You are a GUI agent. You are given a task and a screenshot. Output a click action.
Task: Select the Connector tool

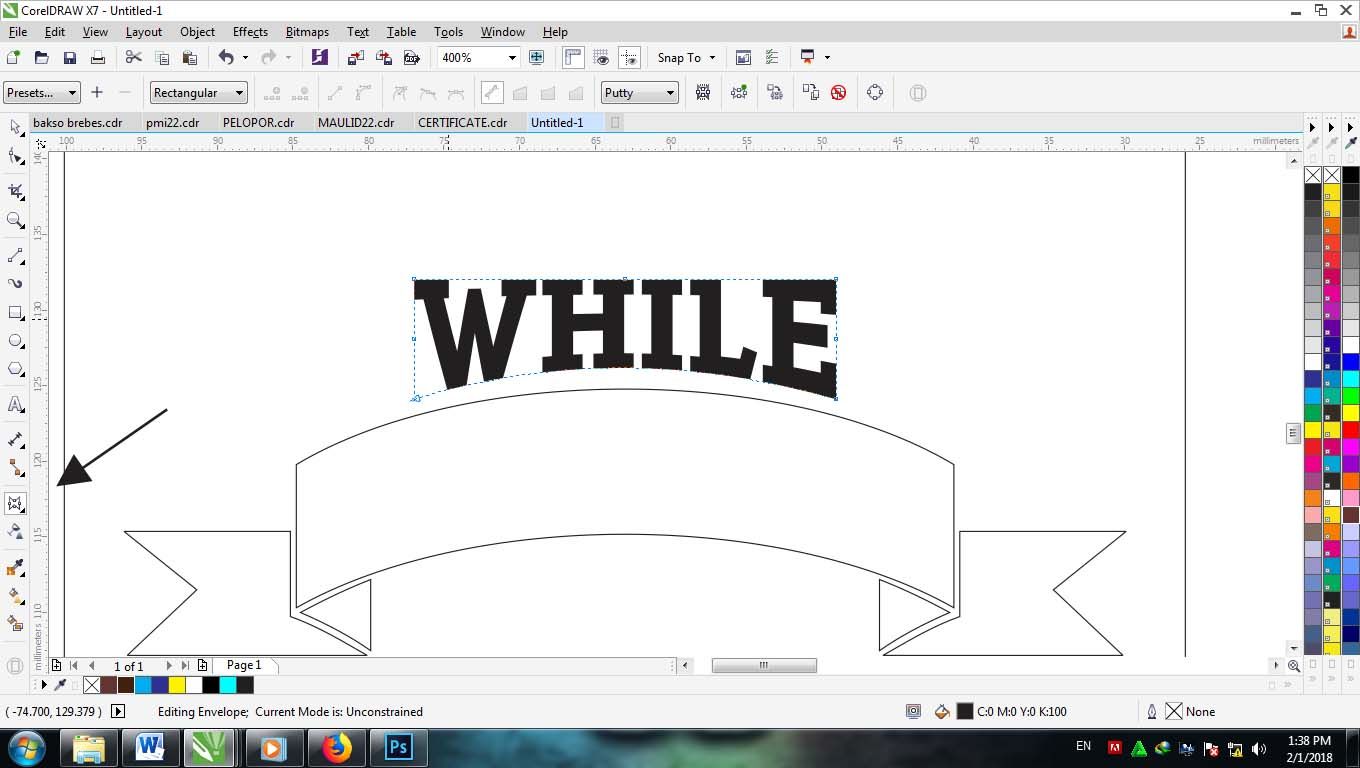point(15,468)
